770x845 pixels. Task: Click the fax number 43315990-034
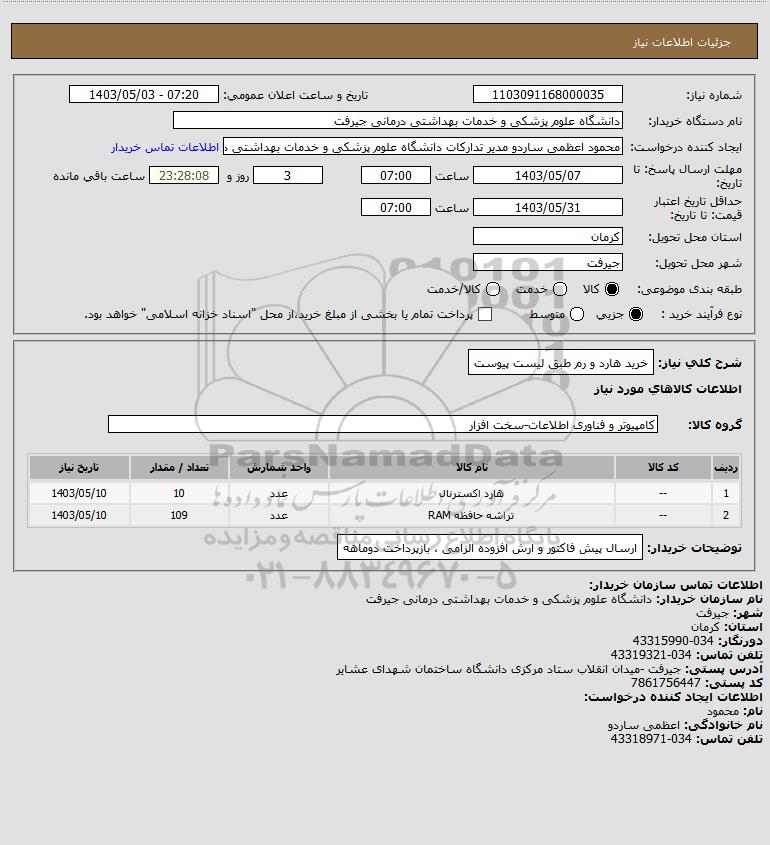pyautogui.click(x=672, y=641)
